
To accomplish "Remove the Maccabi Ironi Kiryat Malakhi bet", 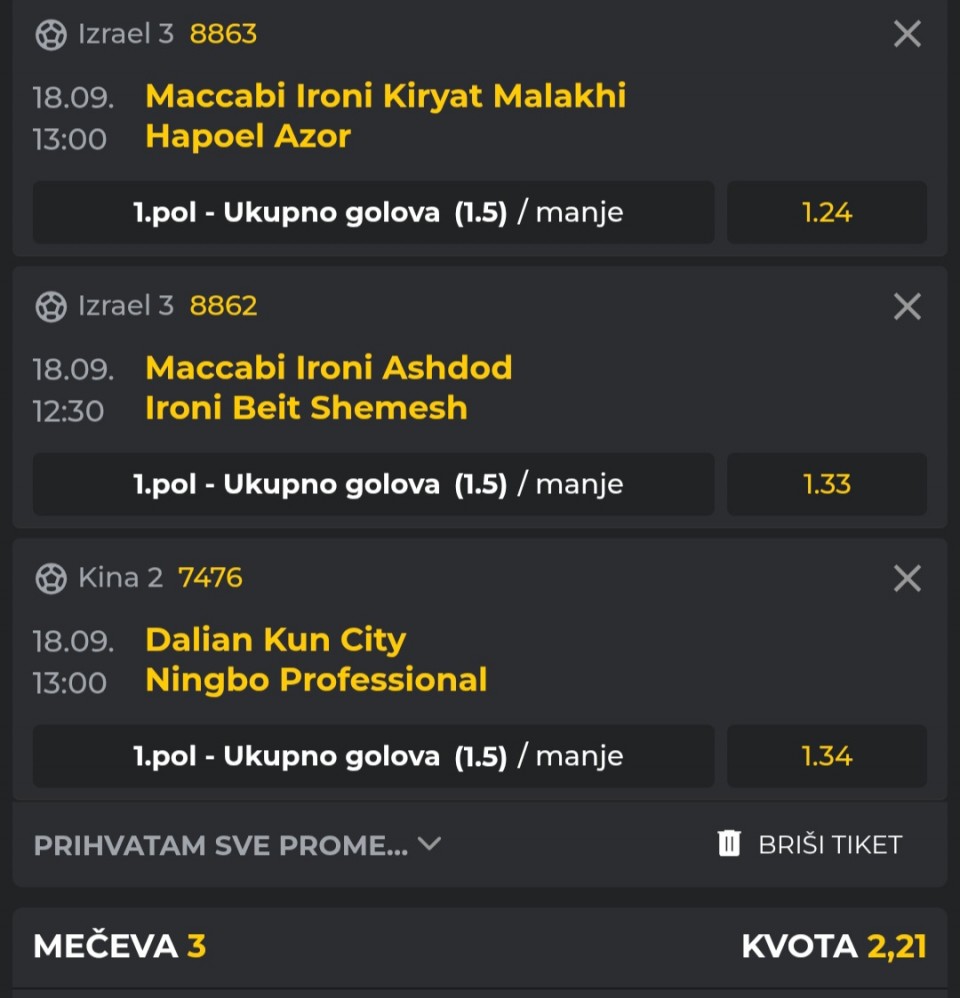I will pyautogui.click(x=907, y=34).
